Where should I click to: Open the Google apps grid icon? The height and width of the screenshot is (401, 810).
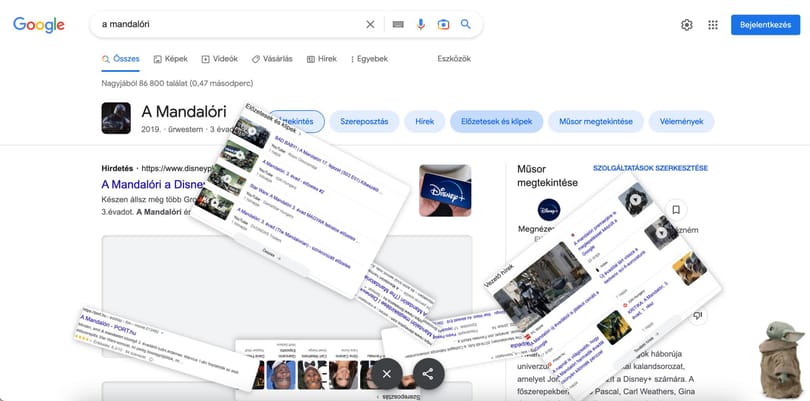point(713,25)
